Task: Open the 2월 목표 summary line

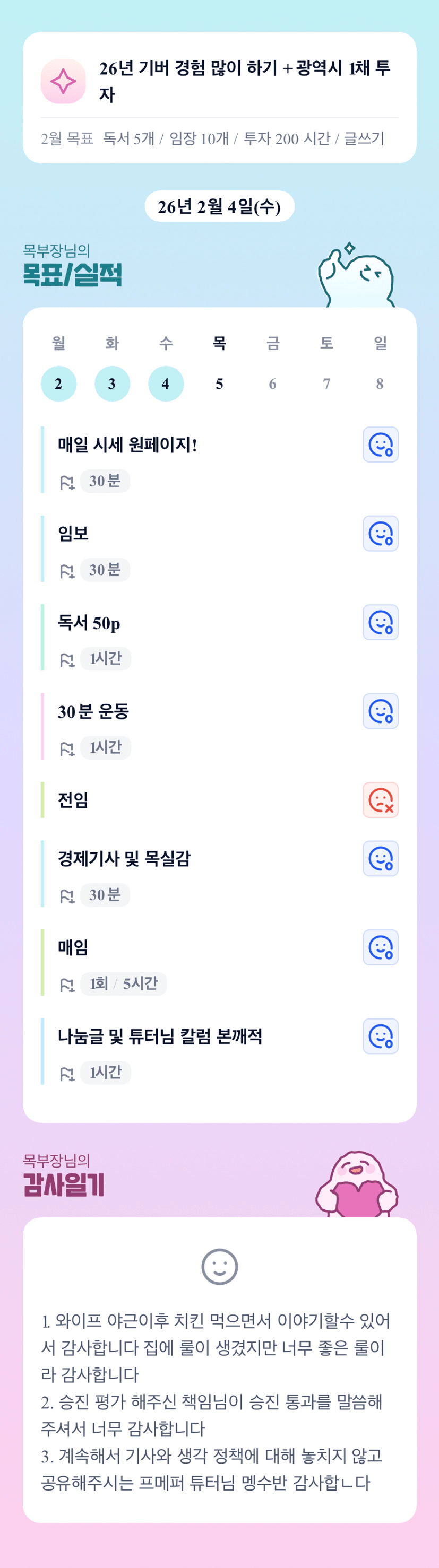Action: 213,139
